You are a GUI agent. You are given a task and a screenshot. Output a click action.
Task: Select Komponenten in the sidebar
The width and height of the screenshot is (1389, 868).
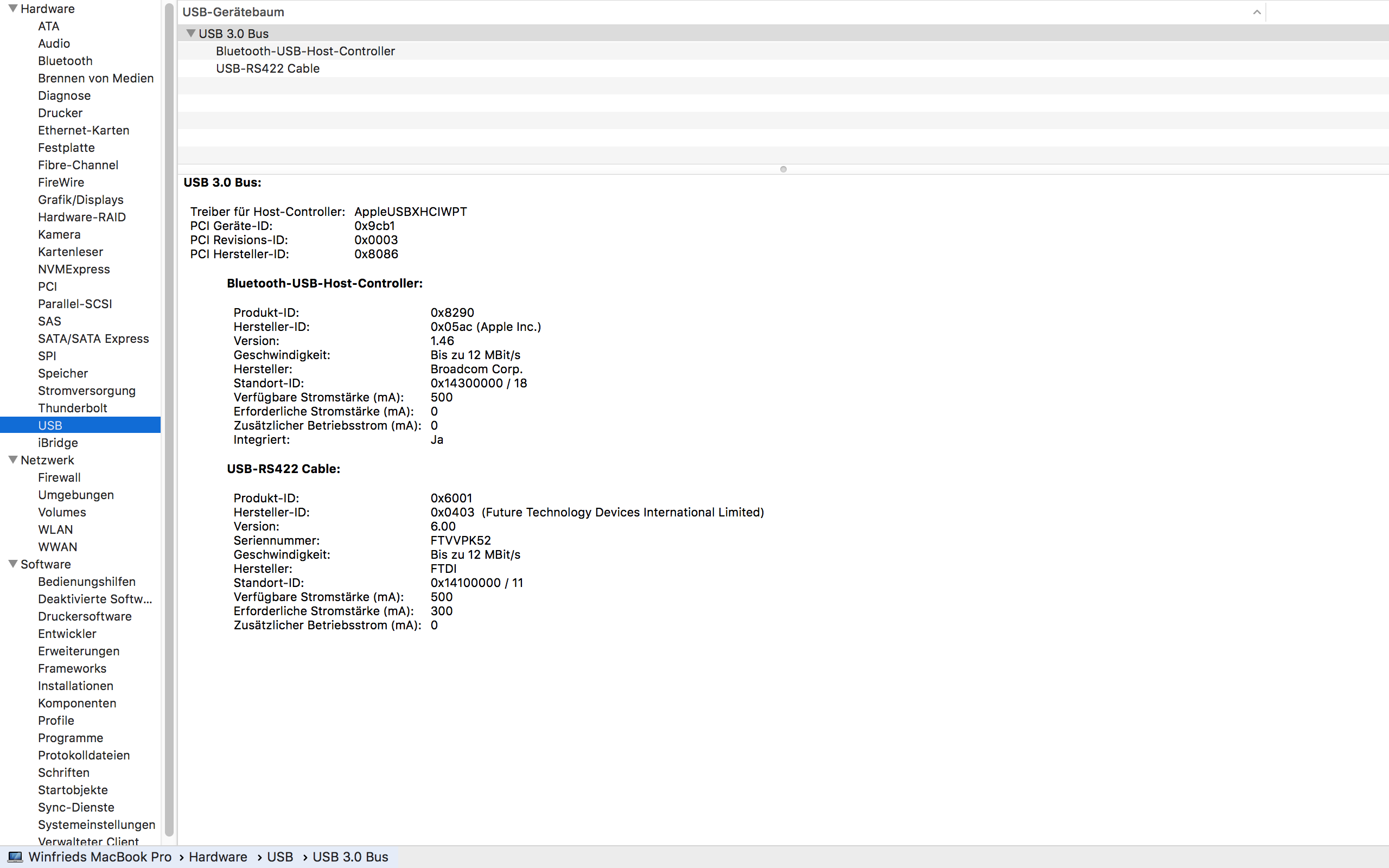77,703
